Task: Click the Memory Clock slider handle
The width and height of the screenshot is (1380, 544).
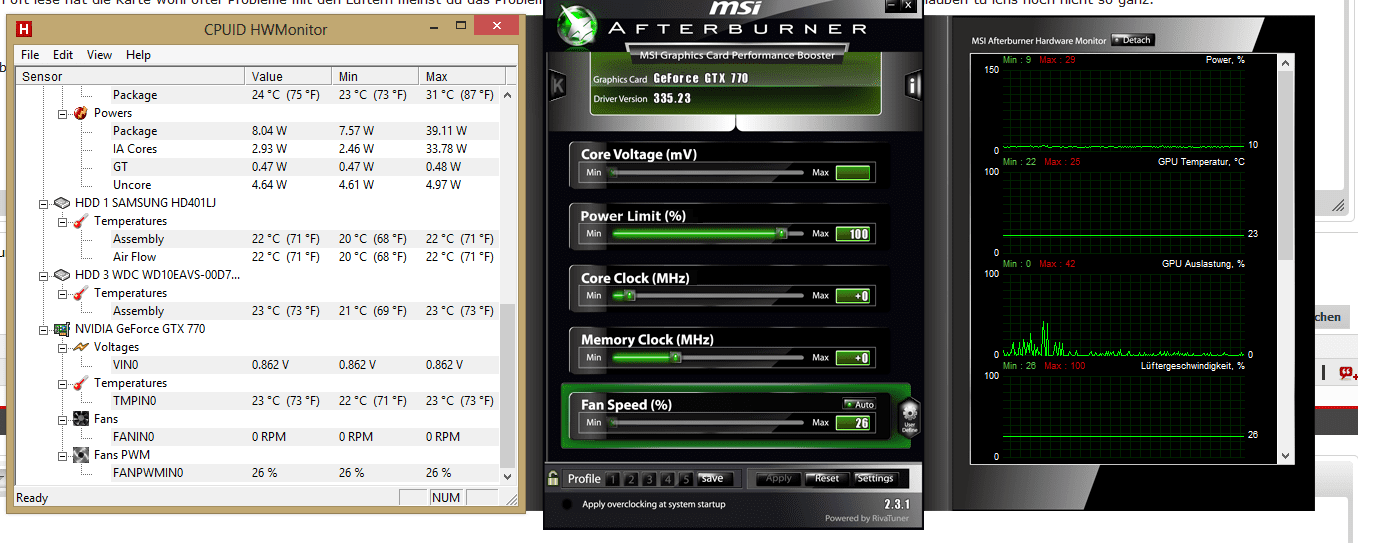Action: [677, 357]
